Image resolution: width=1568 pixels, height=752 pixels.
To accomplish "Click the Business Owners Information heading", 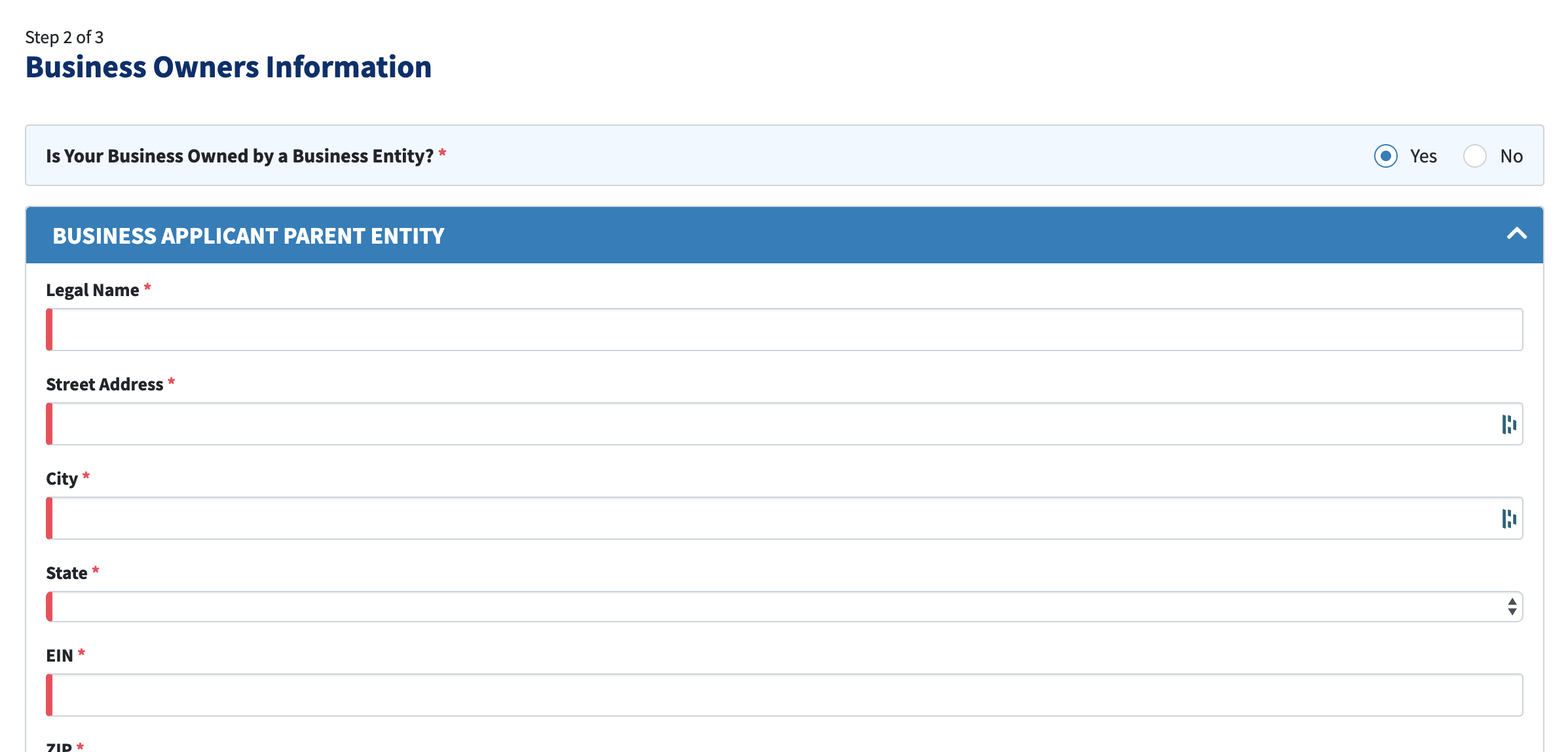I will click(228, 67).
